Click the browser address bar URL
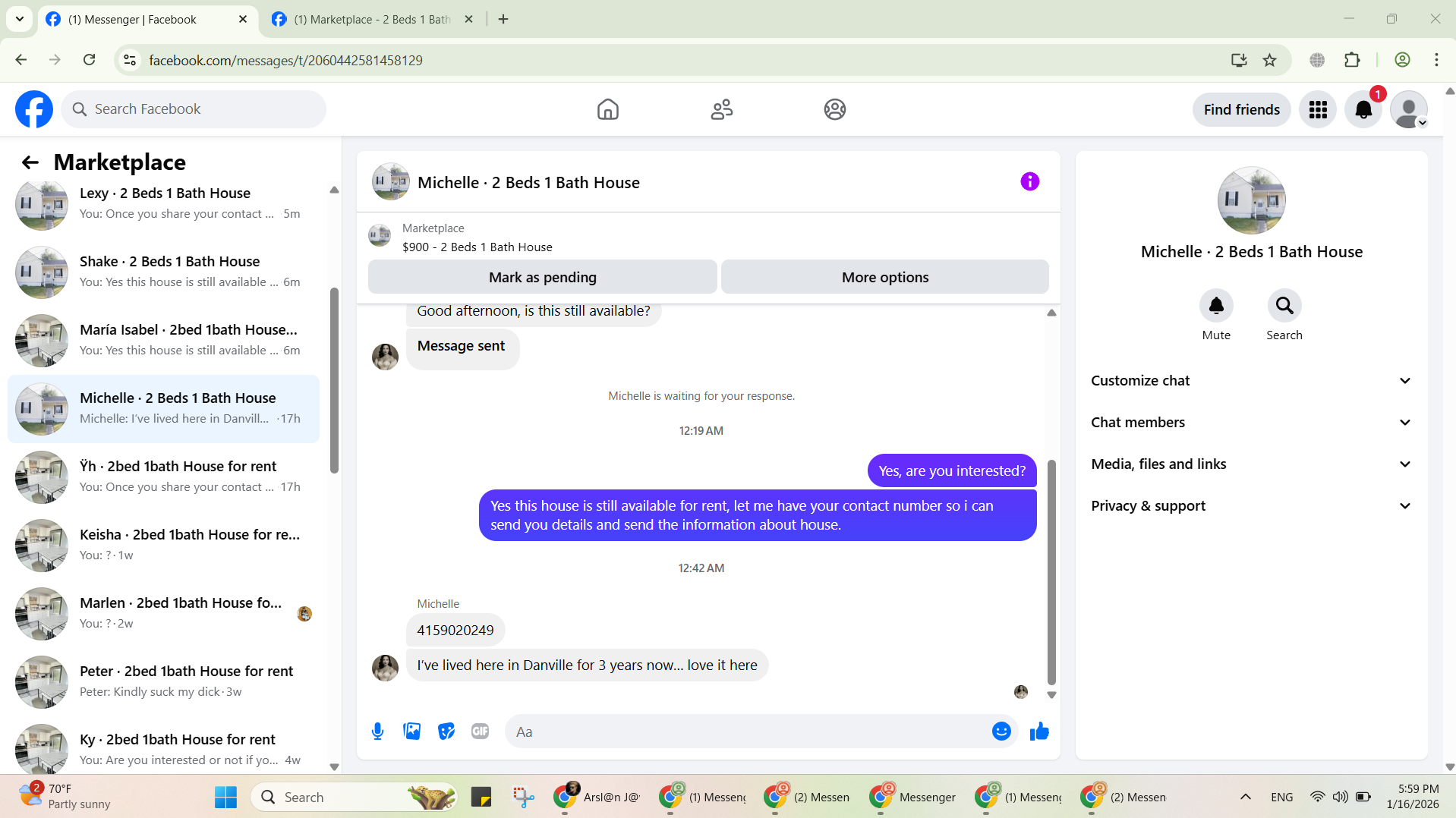The image size is (1456, 818). tap(285, 60)
